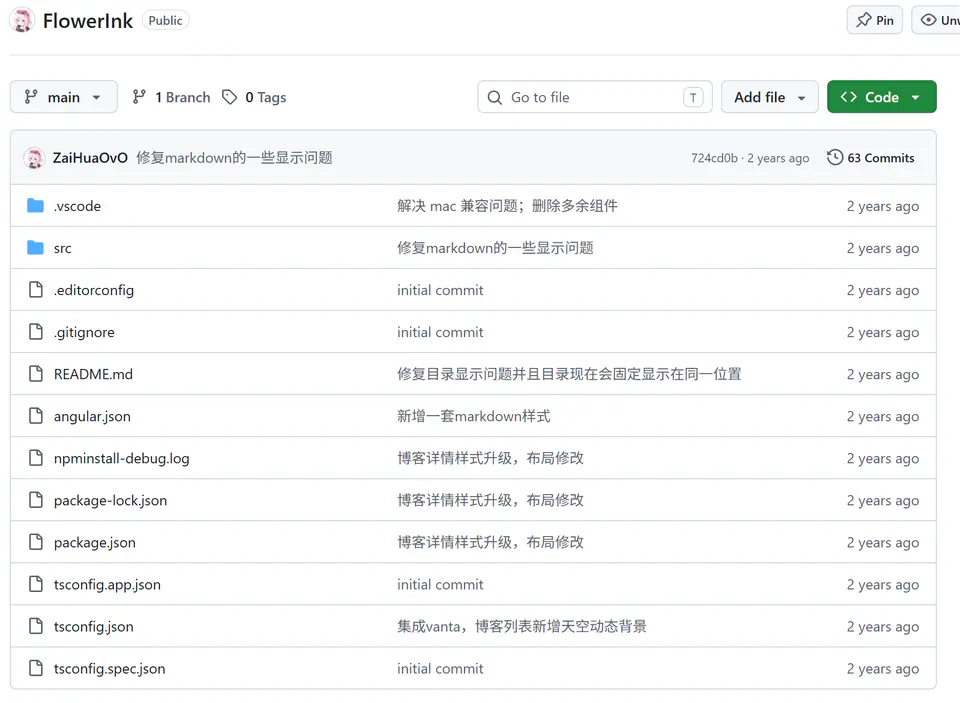Open the package.json file

(94, 543)
